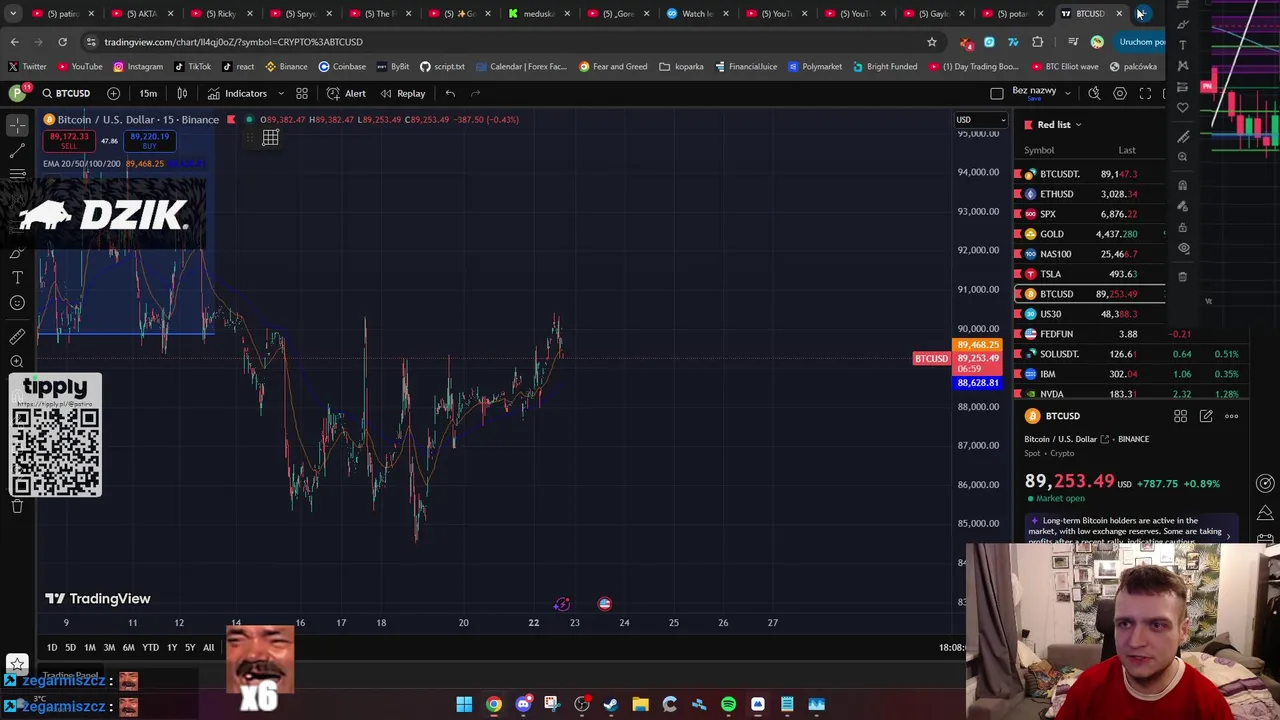Undo the last chart action
This screenshot has height=720, width=1280.
(x=450, y=93)
